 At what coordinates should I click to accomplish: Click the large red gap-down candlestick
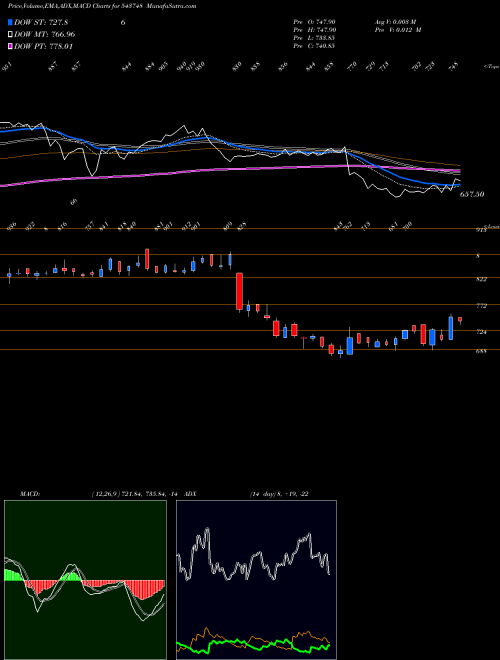239,291
